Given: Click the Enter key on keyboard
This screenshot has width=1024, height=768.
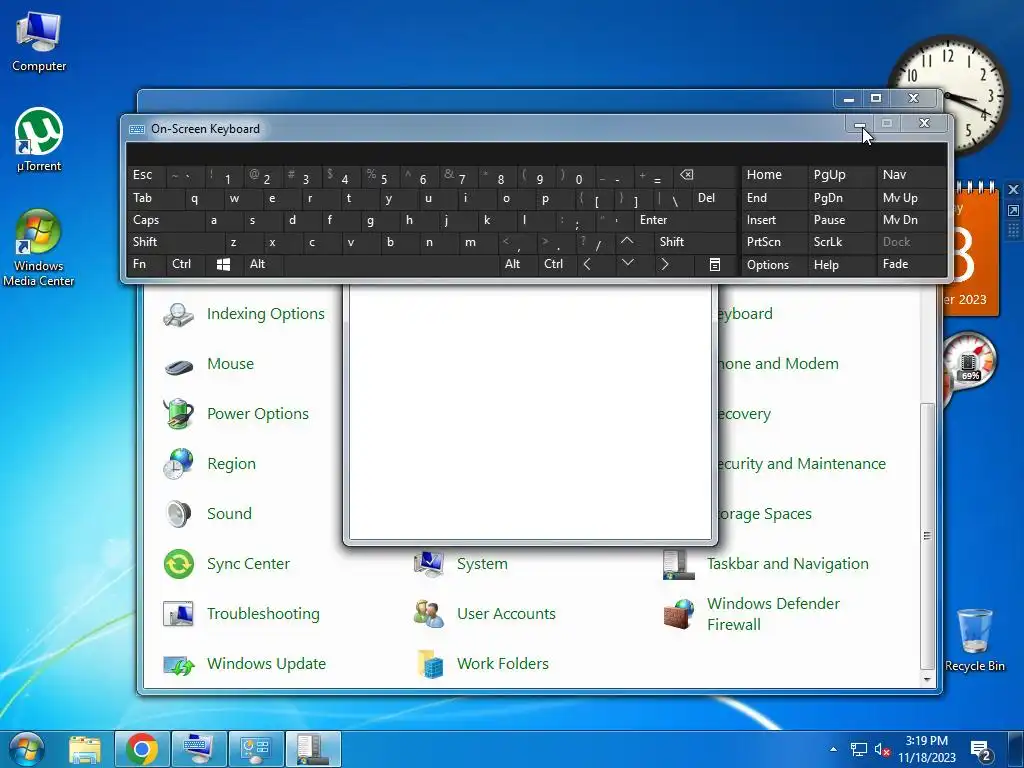Looking at the screenshot, I should pyautogui.click(x=686, y=220).
